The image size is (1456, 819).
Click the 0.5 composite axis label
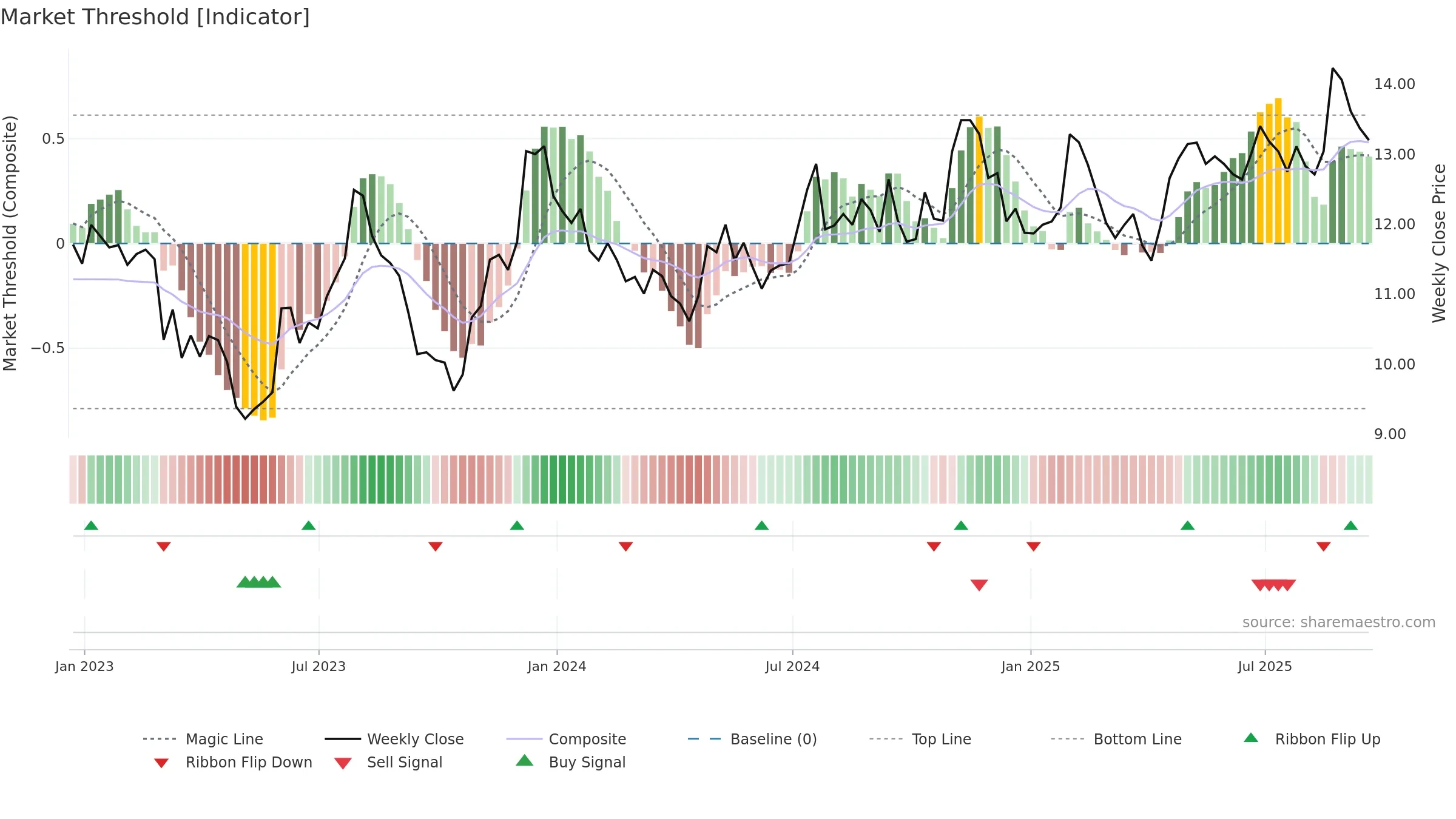point(53,139)
